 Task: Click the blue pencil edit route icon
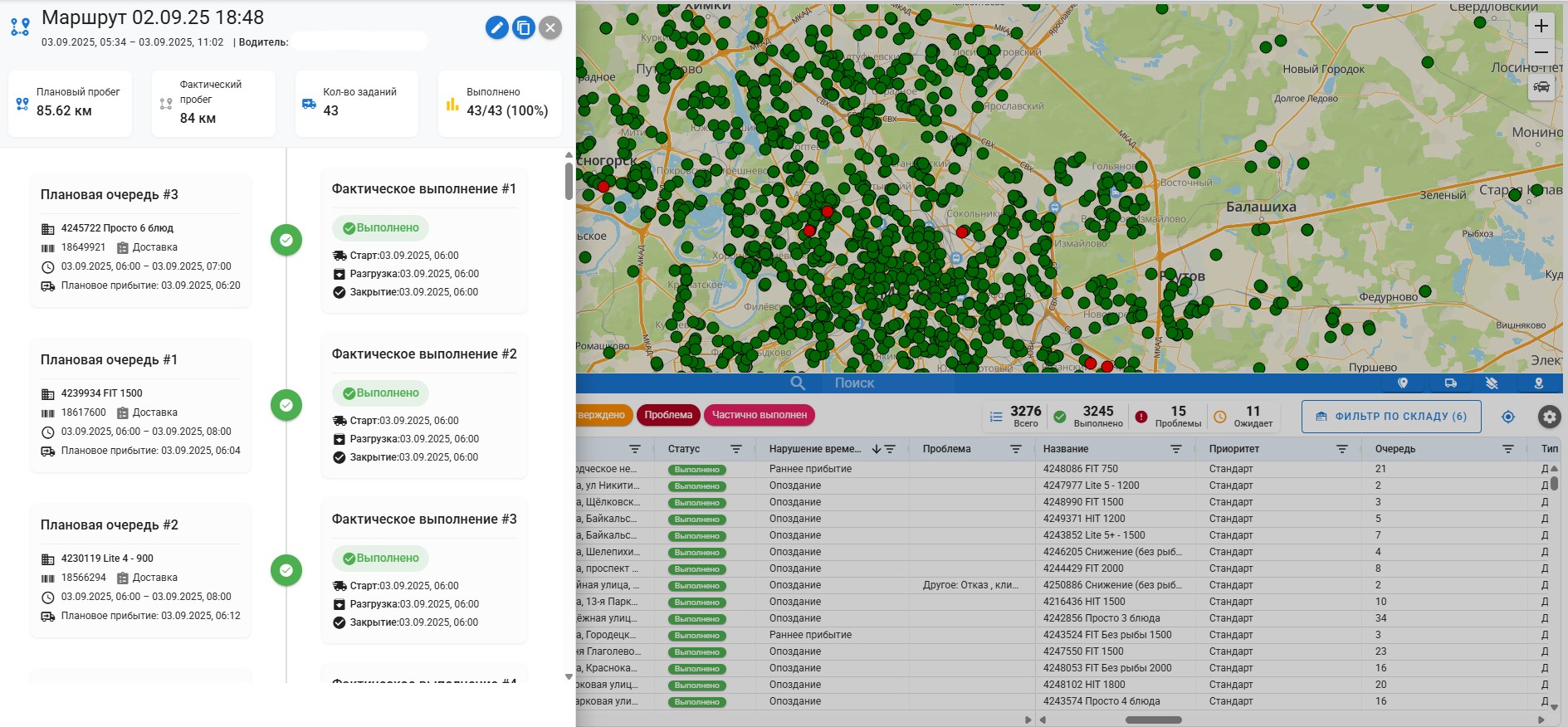click(x=496, y=28)
